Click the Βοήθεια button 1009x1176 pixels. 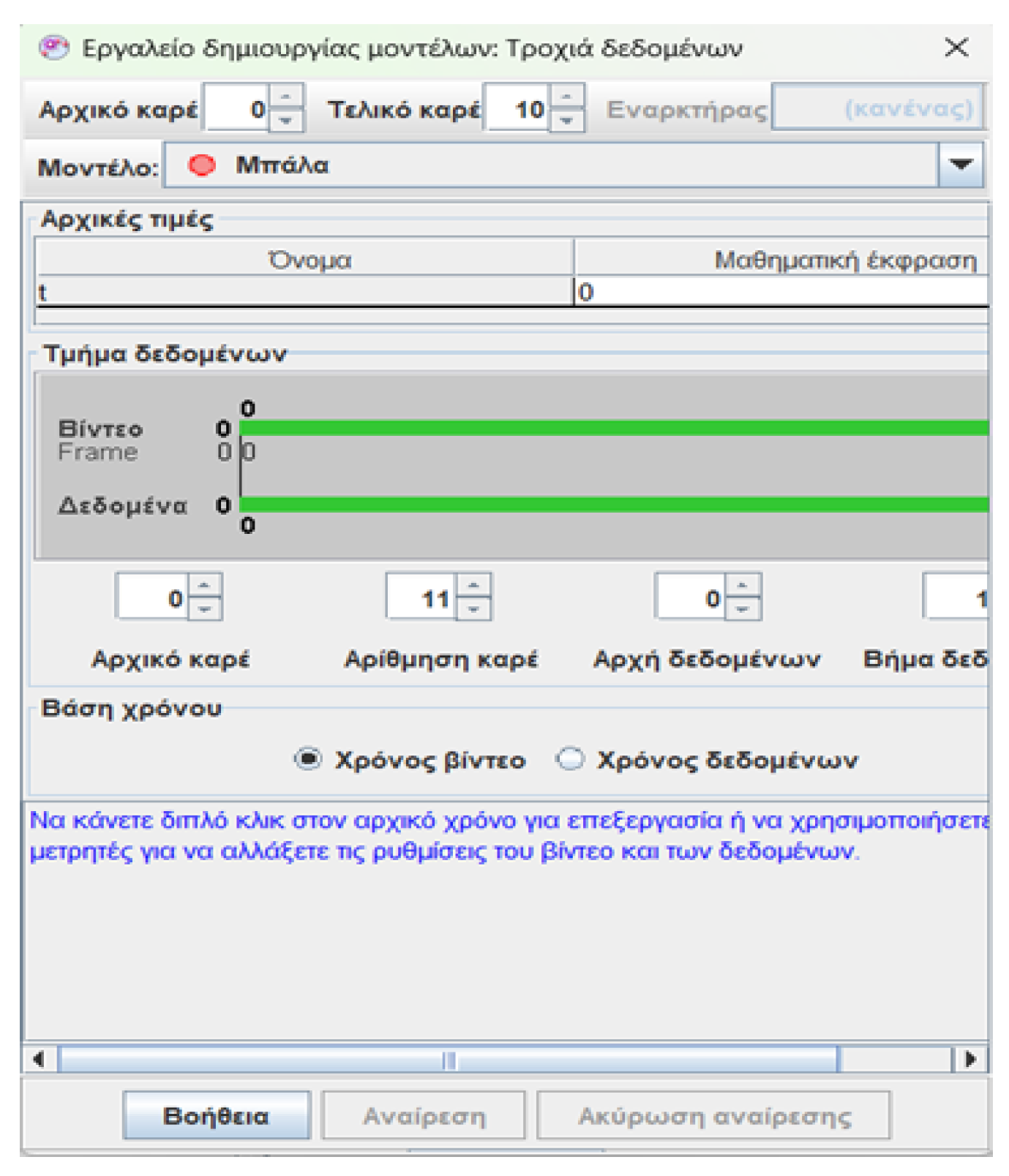pyautogui.click(x=217, y=1115)
